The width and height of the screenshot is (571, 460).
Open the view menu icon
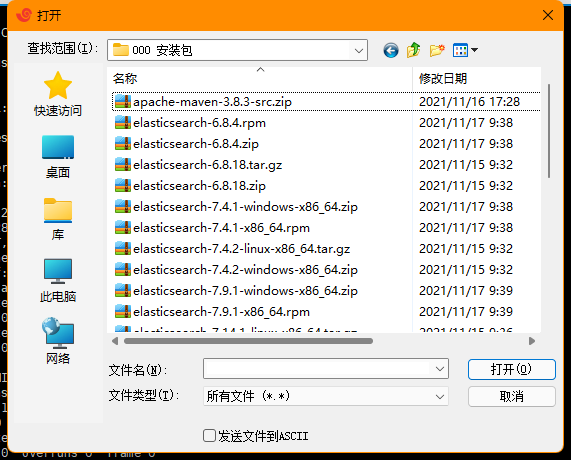click(x=460, y=50)
